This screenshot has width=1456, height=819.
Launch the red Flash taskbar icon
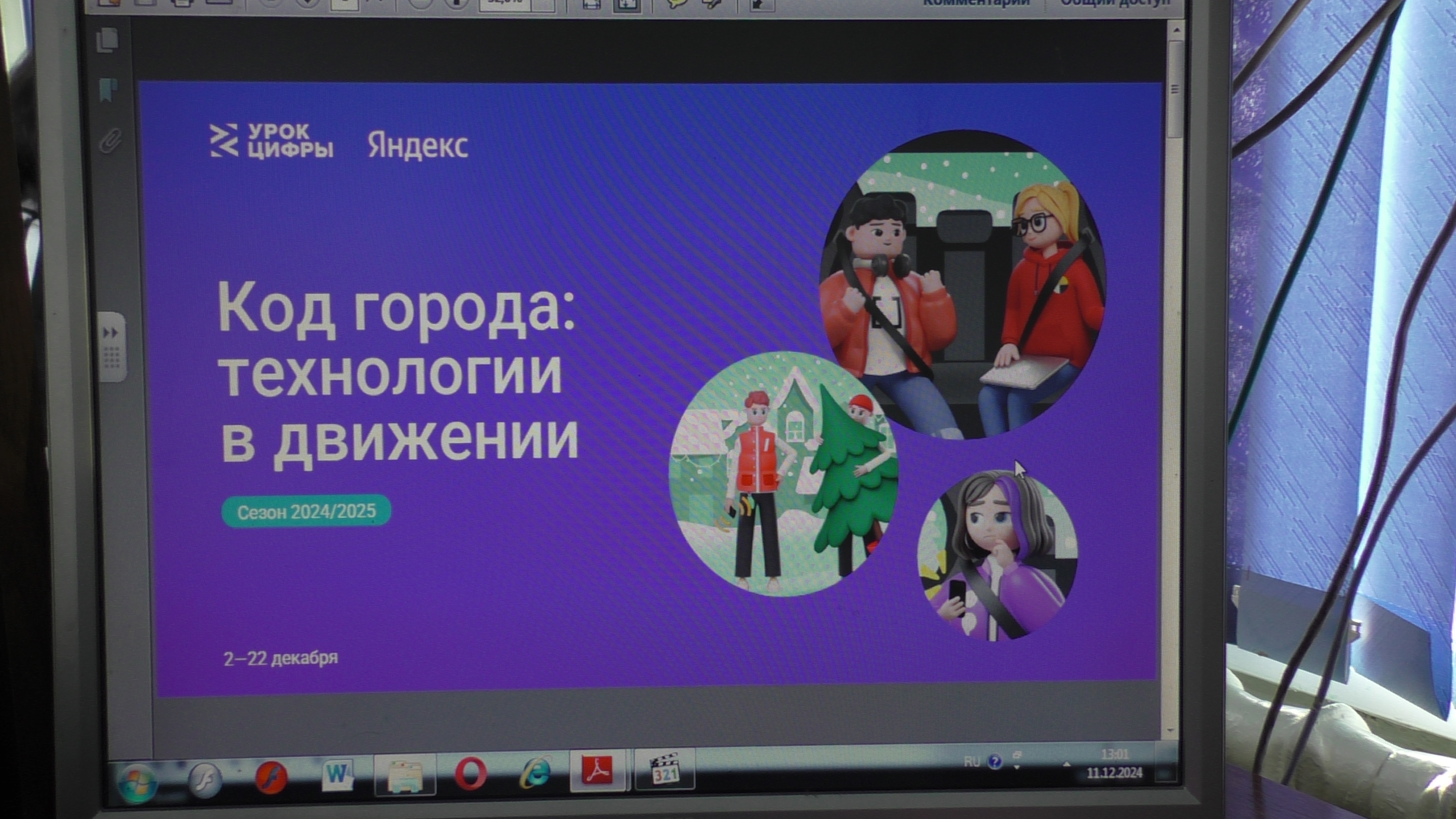[x=271, y=778]
